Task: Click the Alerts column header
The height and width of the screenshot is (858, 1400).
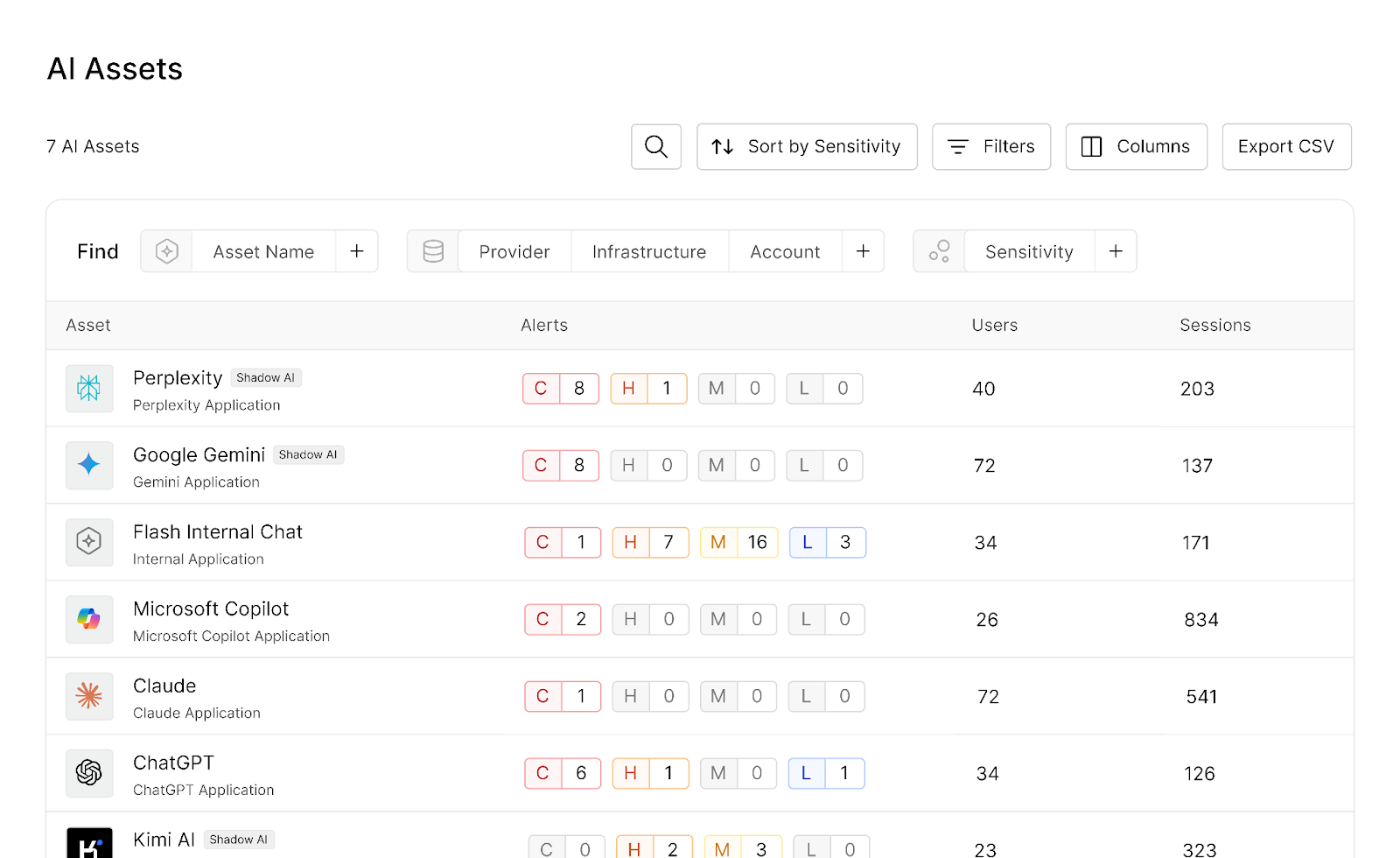Action: tap(544, 325)
